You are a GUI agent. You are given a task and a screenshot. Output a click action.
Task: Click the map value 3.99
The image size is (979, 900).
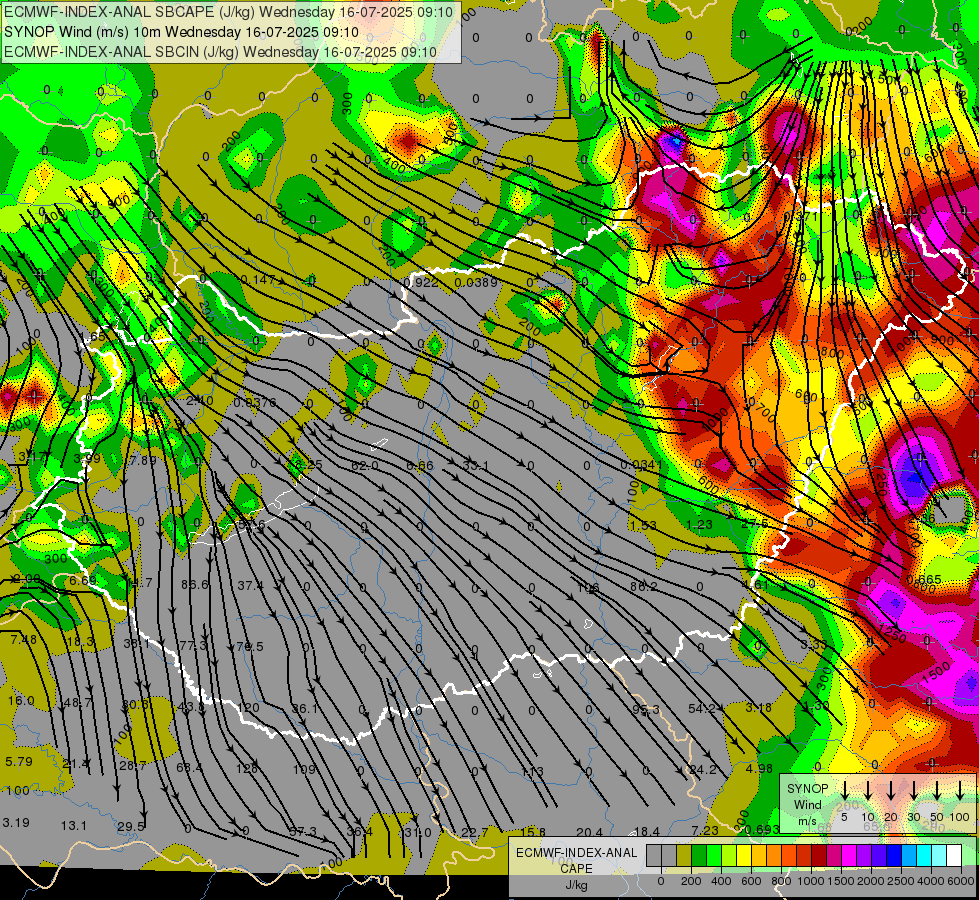(x=87, y=458)
